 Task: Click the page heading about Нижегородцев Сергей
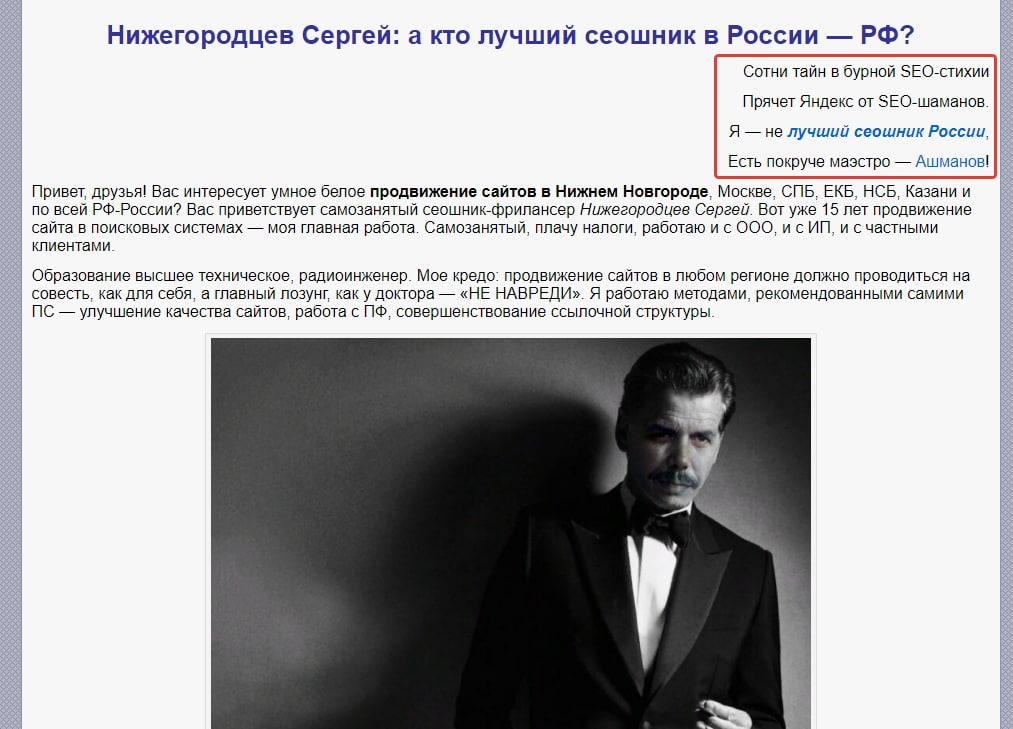point(510,35)
